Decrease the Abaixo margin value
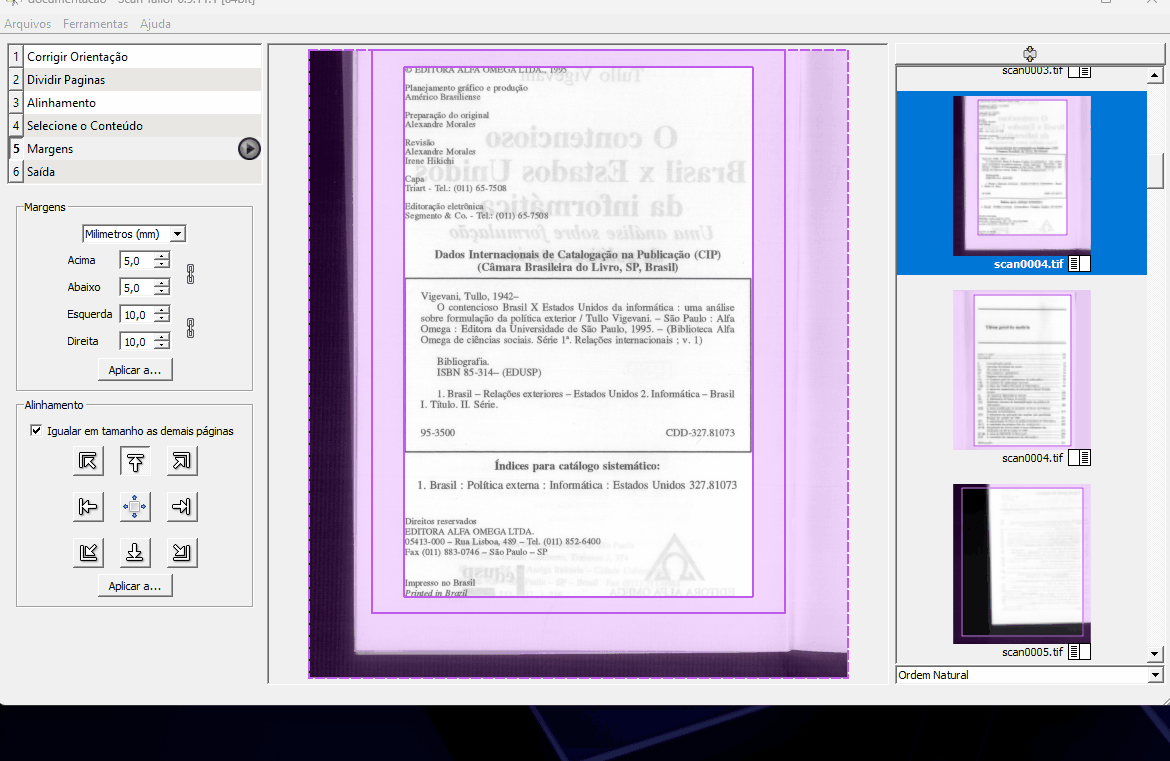Viewport: 1170px width, 761px height. coord(162,292)
